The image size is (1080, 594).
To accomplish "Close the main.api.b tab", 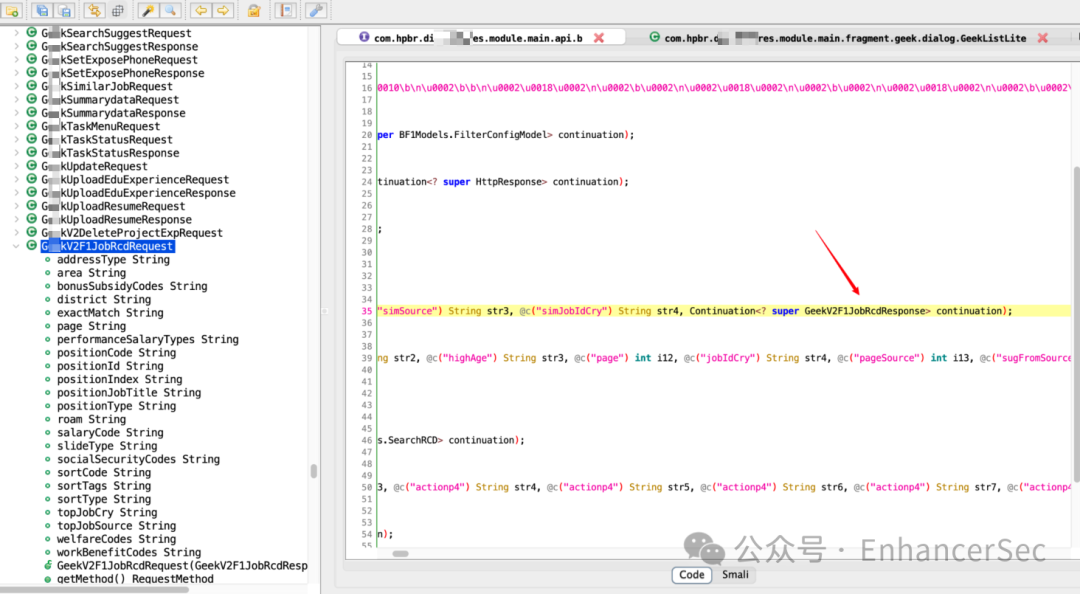I will pos(599,38).
